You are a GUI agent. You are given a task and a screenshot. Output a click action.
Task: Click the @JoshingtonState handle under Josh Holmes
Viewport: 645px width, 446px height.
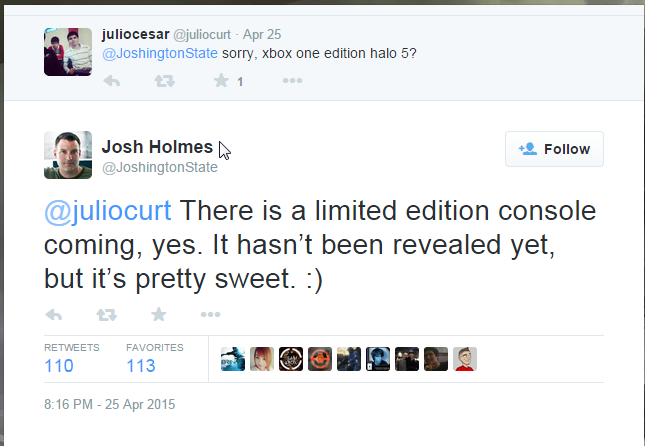point(159,167)
